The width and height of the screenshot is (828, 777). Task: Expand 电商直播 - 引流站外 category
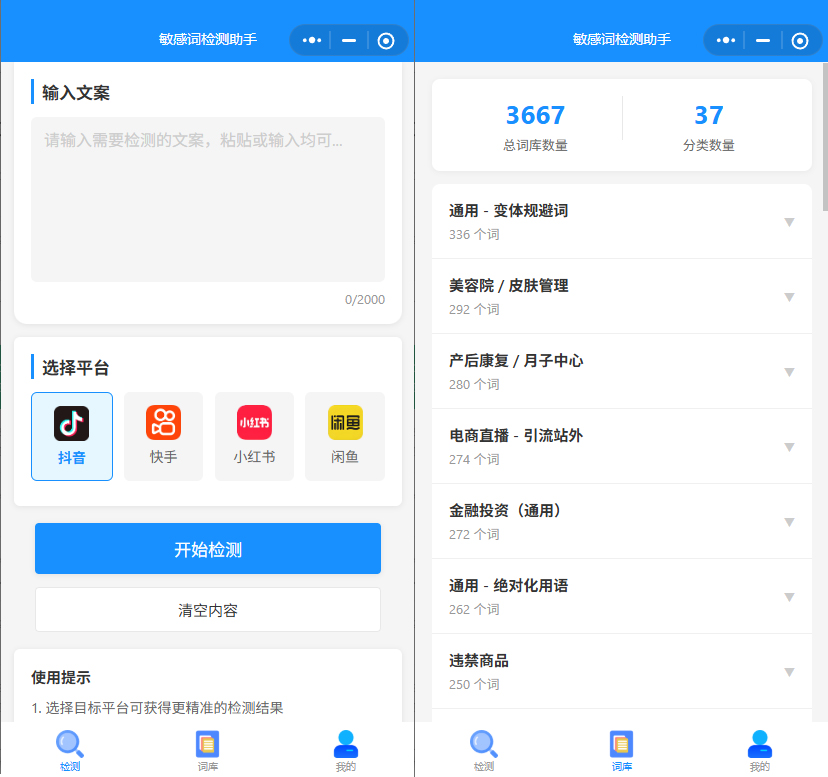pyautogui.click(x=622, y=446)
